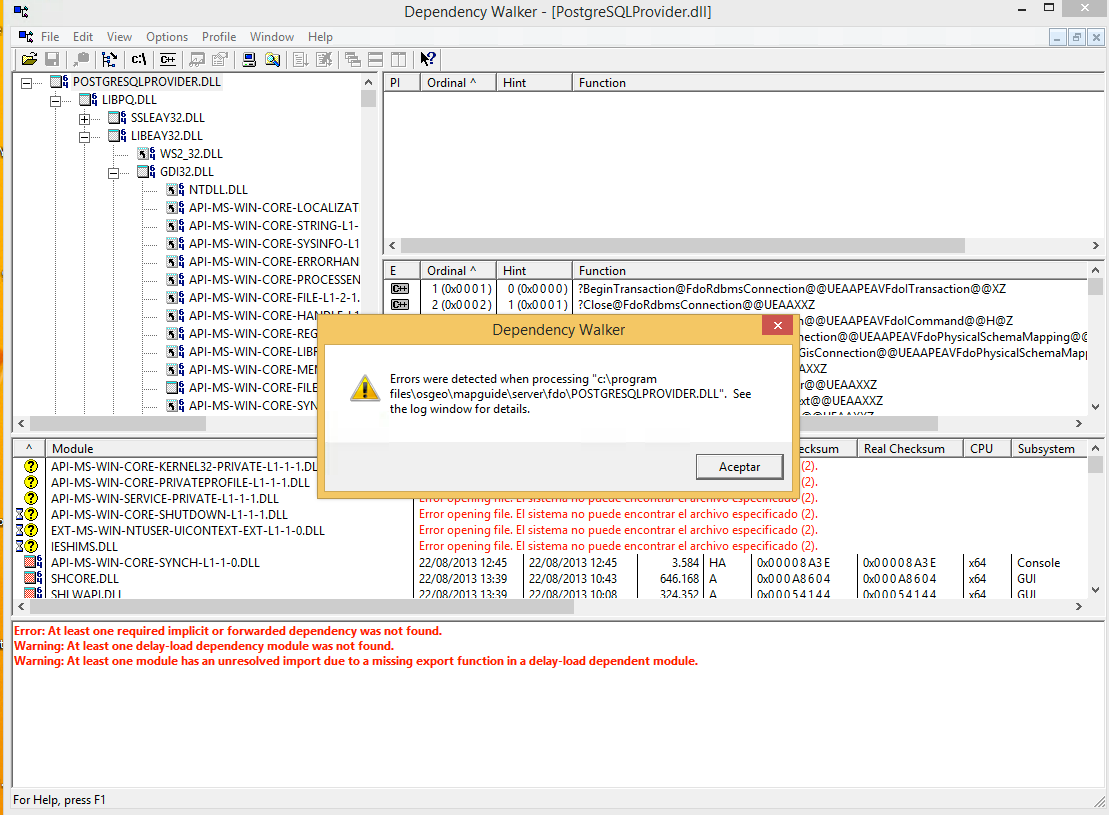The width and height of the screenshot is (1109, 815).
Task: Collapse the POSTGRESQLPROVIDER.DLL tree node
Action: tap(26, 83)
